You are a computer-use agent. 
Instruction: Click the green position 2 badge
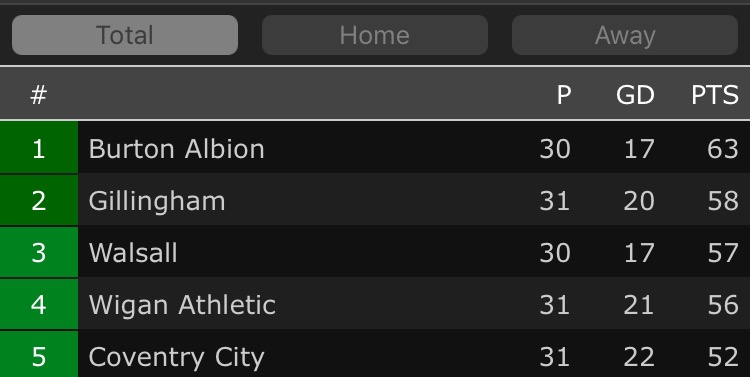(x=39, y=200)
